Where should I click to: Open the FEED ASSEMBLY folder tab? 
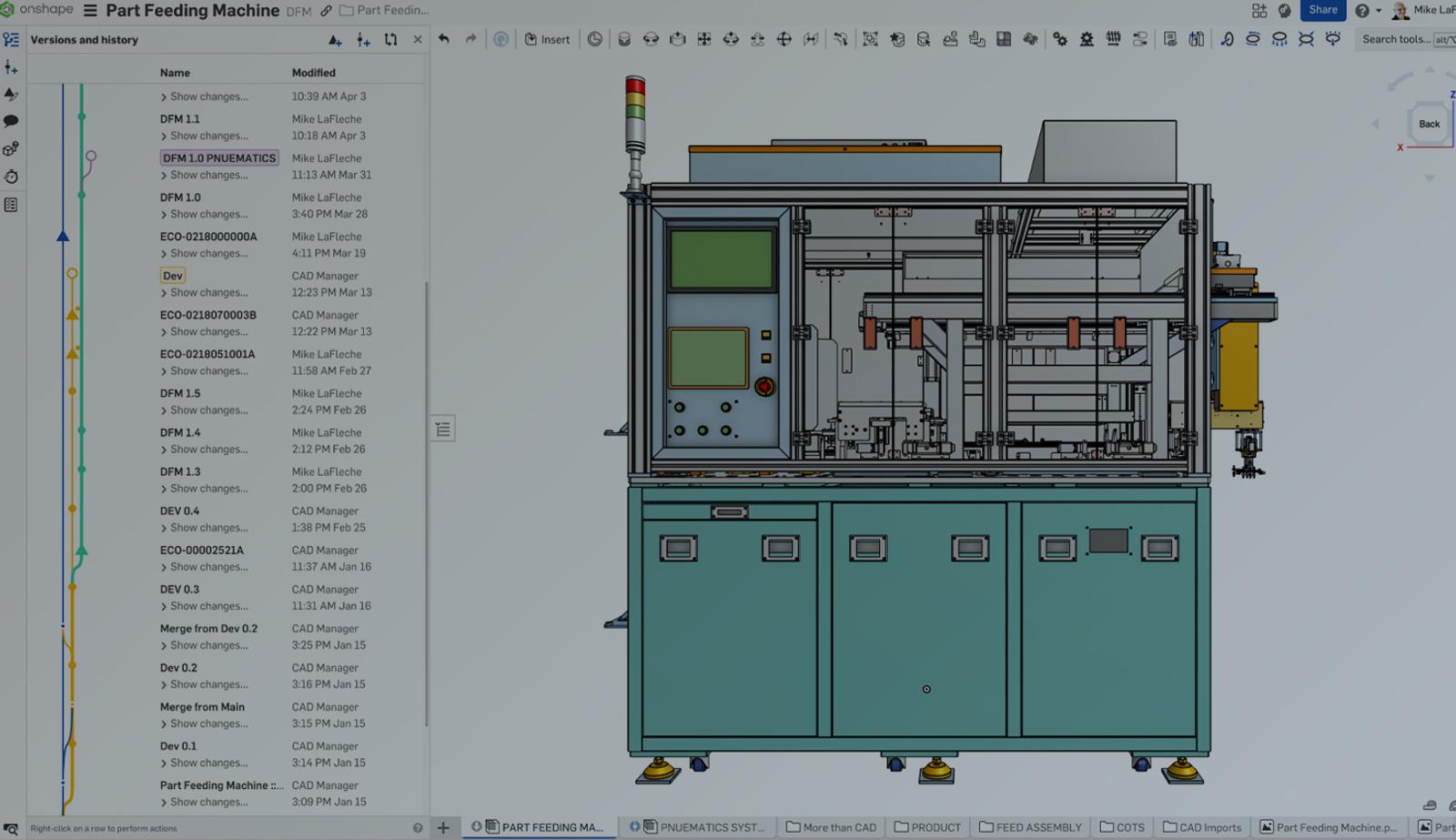(1029, 827)
